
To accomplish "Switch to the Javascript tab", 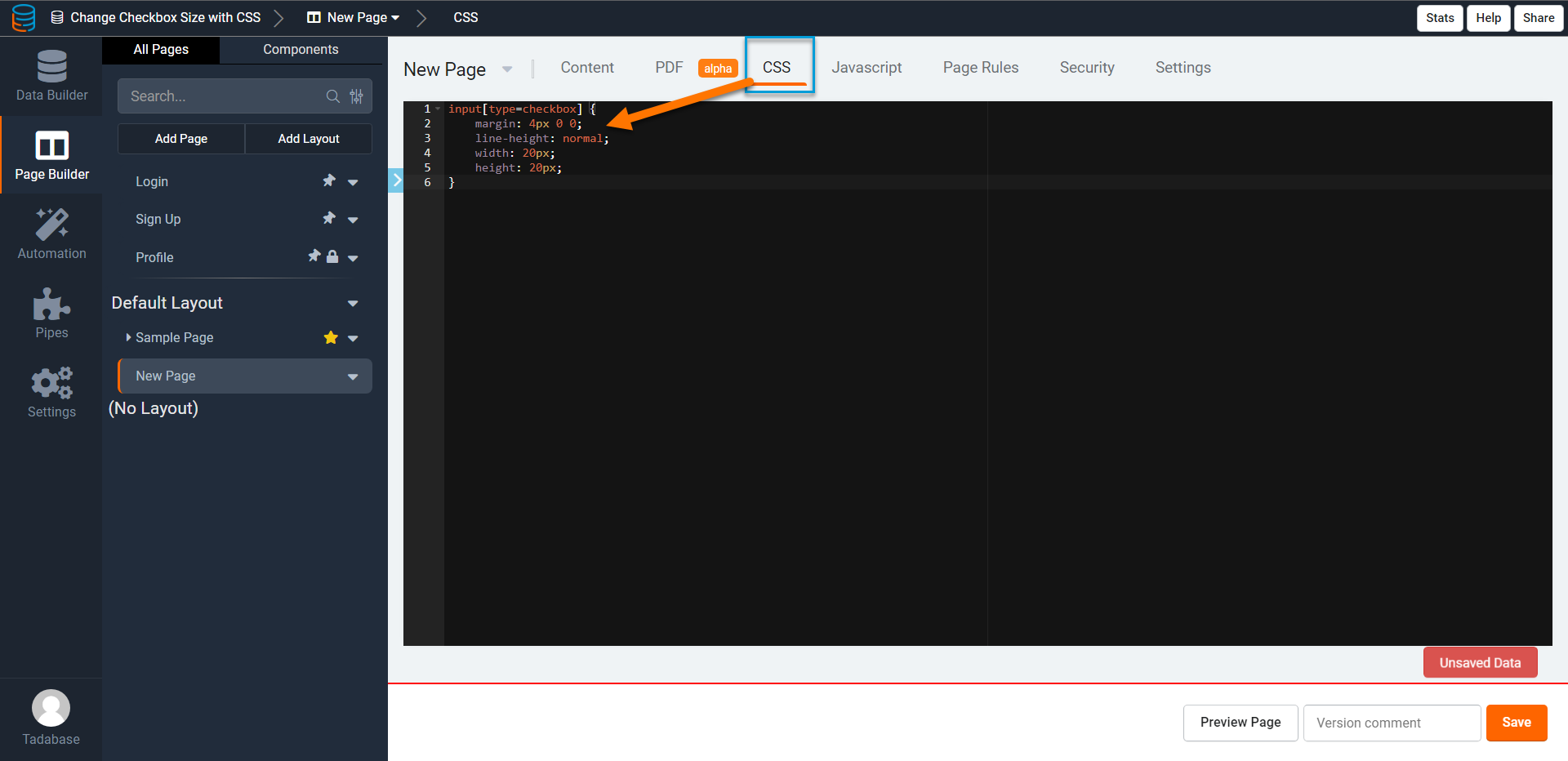I will tap(866, 68).
